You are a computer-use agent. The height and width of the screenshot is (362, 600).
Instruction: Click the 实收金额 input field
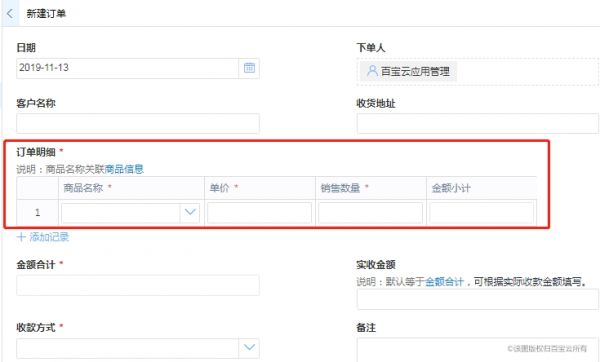click(x=478, y=299)
